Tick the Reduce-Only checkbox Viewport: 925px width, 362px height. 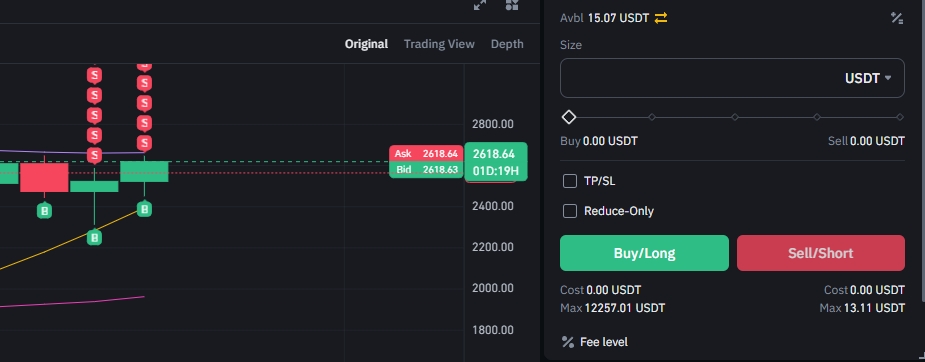(x=570, y=211)
